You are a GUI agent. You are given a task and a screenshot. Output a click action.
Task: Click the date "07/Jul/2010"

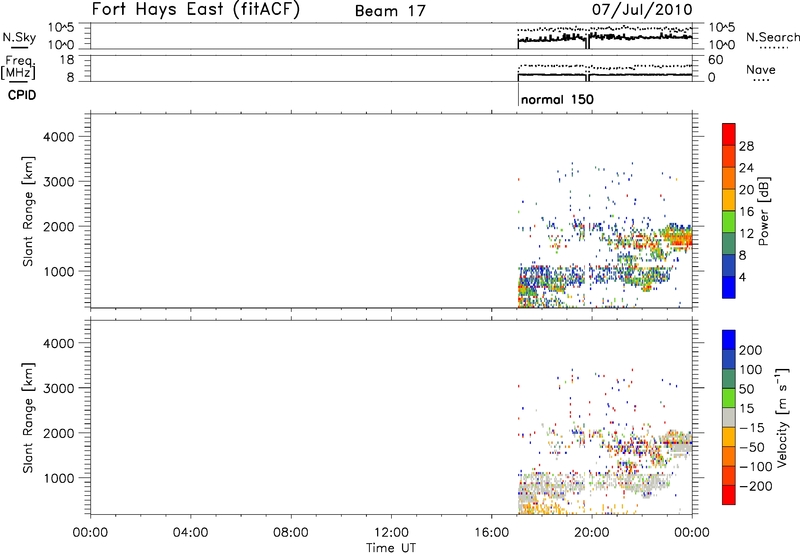click(642, 10)
